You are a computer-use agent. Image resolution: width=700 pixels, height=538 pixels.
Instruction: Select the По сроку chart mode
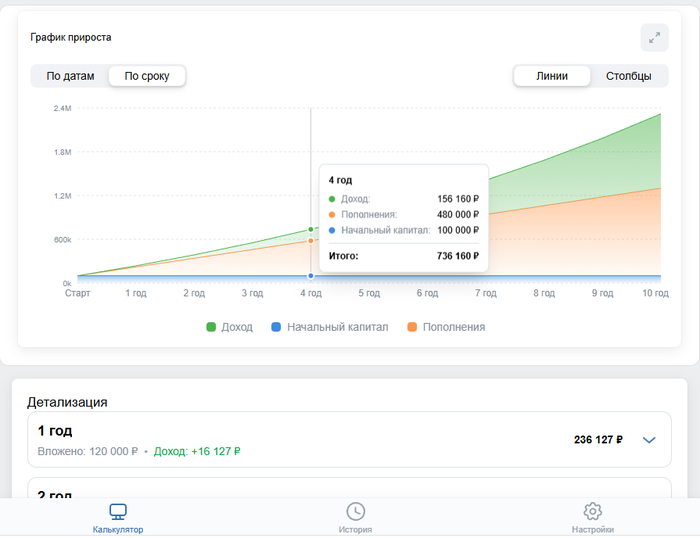147,76
